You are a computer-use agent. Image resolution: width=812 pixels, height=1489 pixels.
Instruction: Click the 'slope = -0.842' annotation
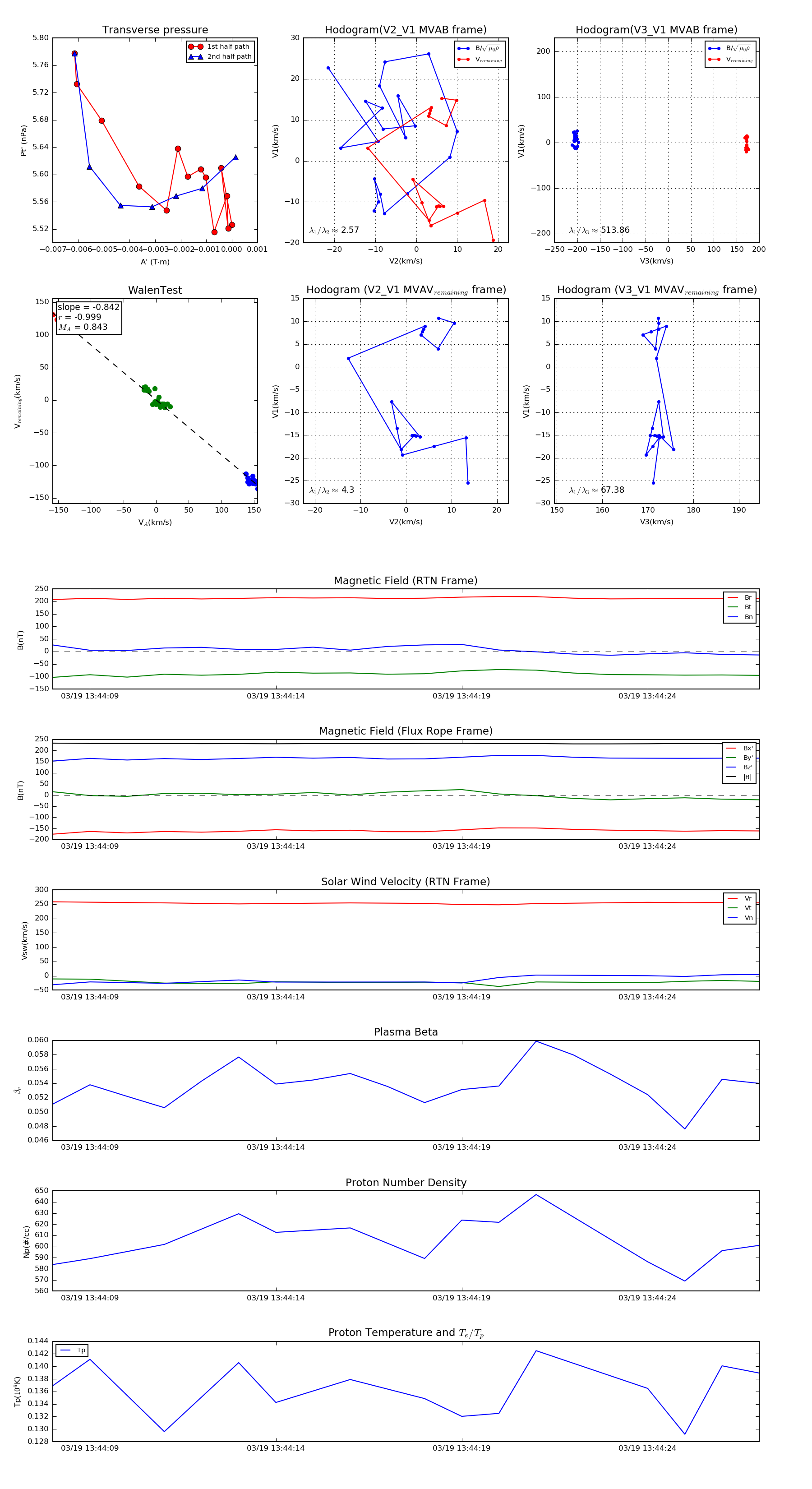[x=88, y=307]
